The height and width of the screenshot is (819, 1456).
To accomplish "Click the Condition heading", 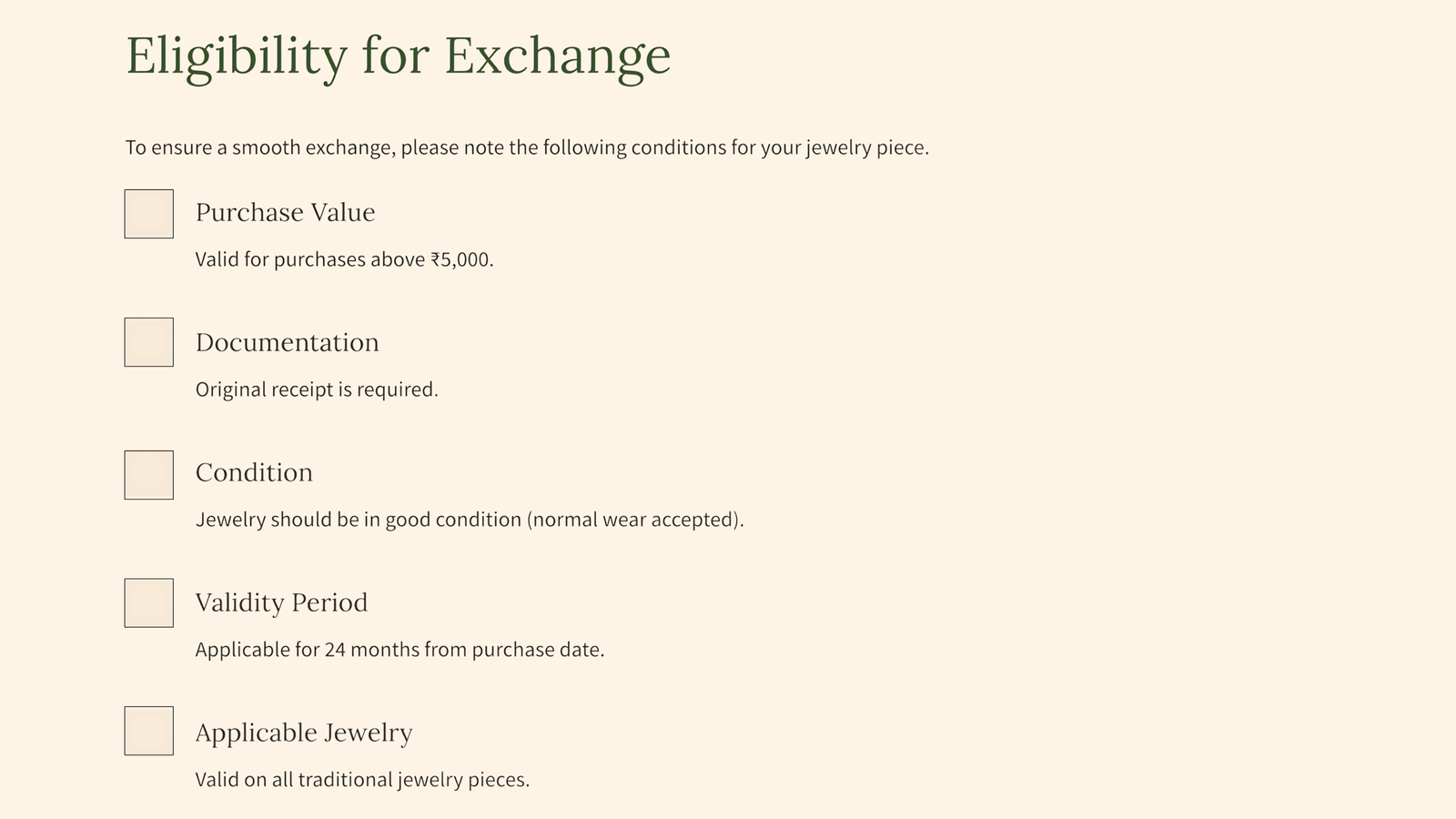I will click(254, 473).
